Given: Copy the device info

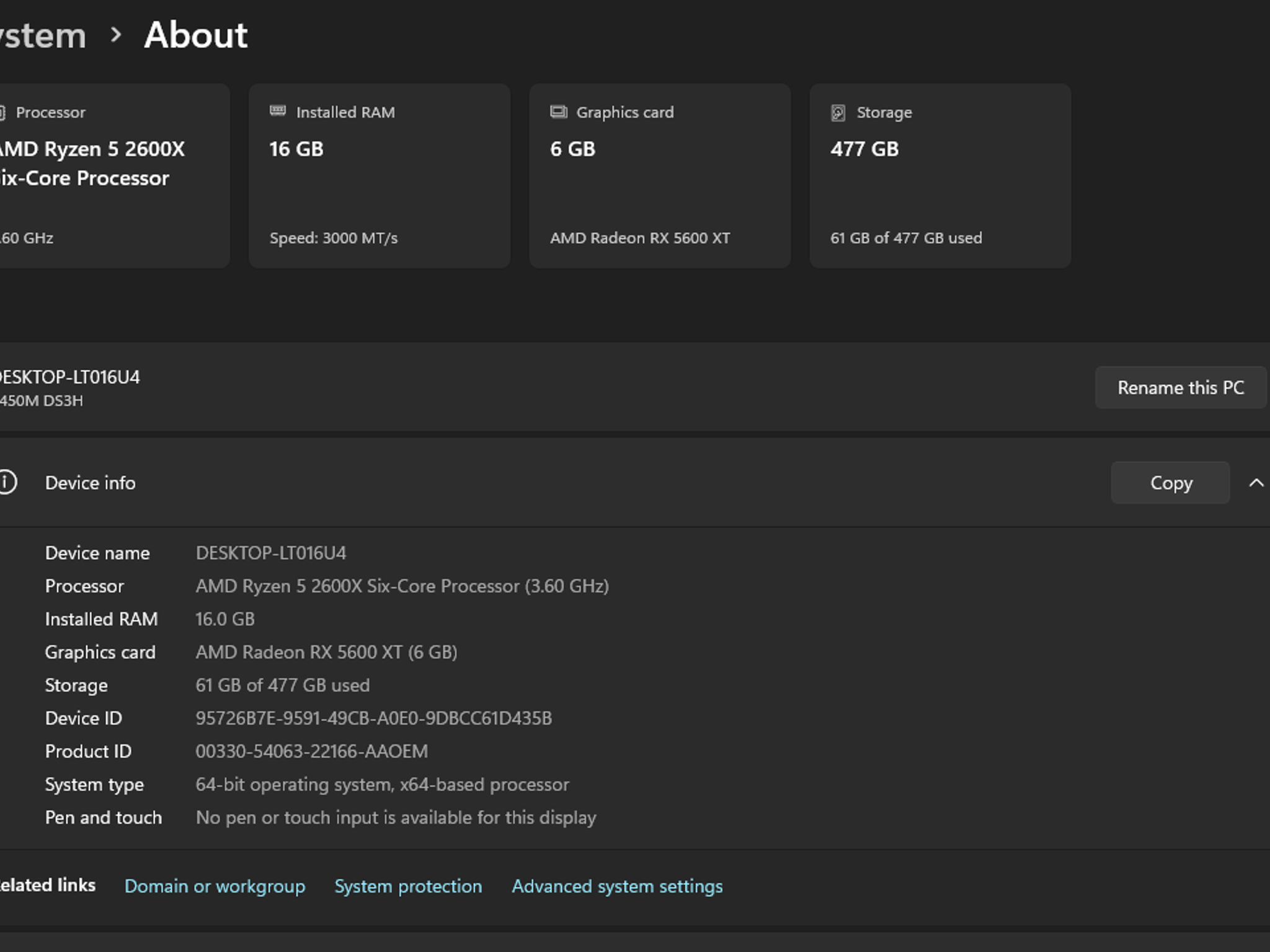Looking at the screenshot, I should click(x=1170, y=482).
